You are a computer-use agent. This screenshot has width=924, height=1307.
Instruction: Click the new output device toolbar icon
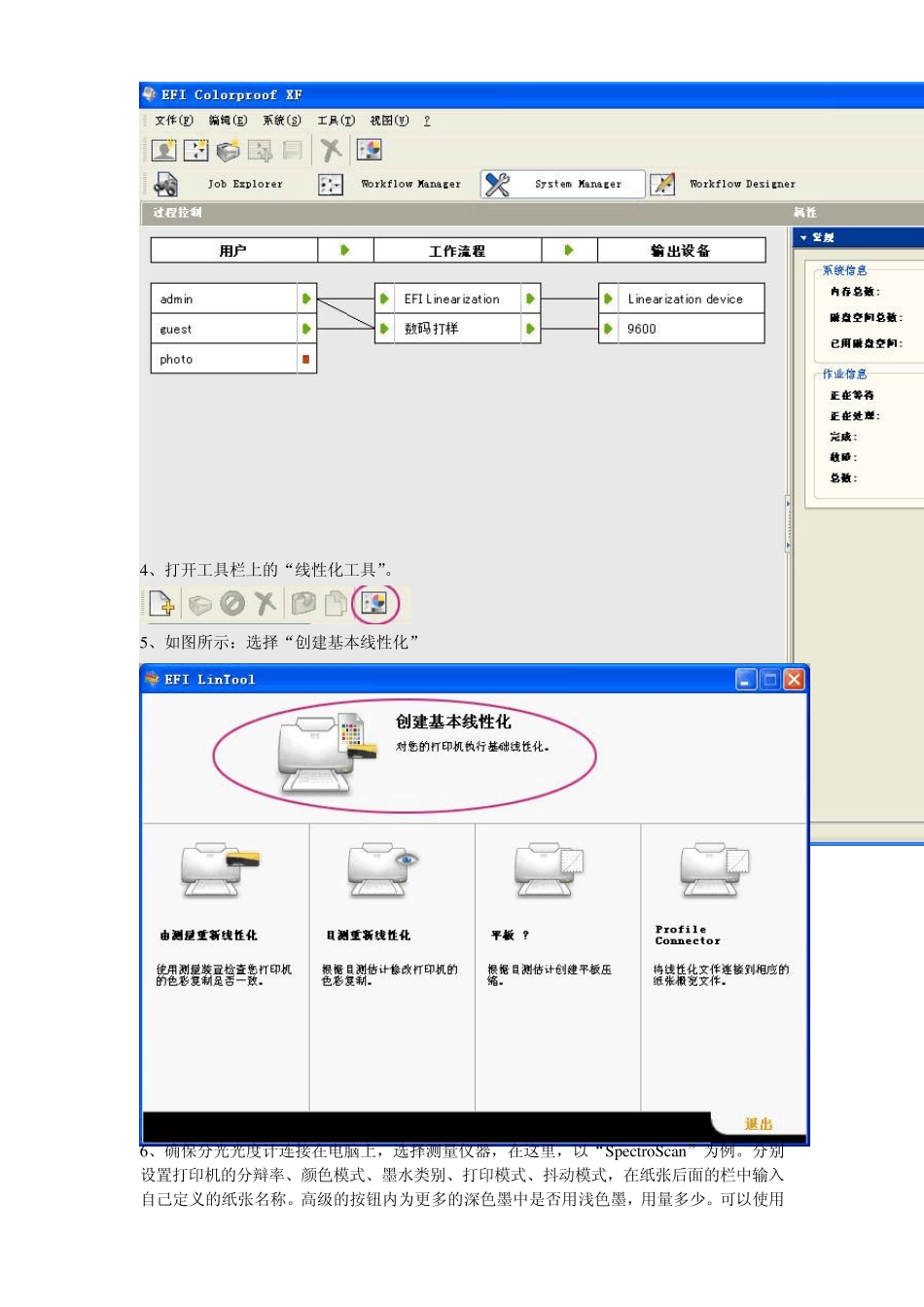229,150
